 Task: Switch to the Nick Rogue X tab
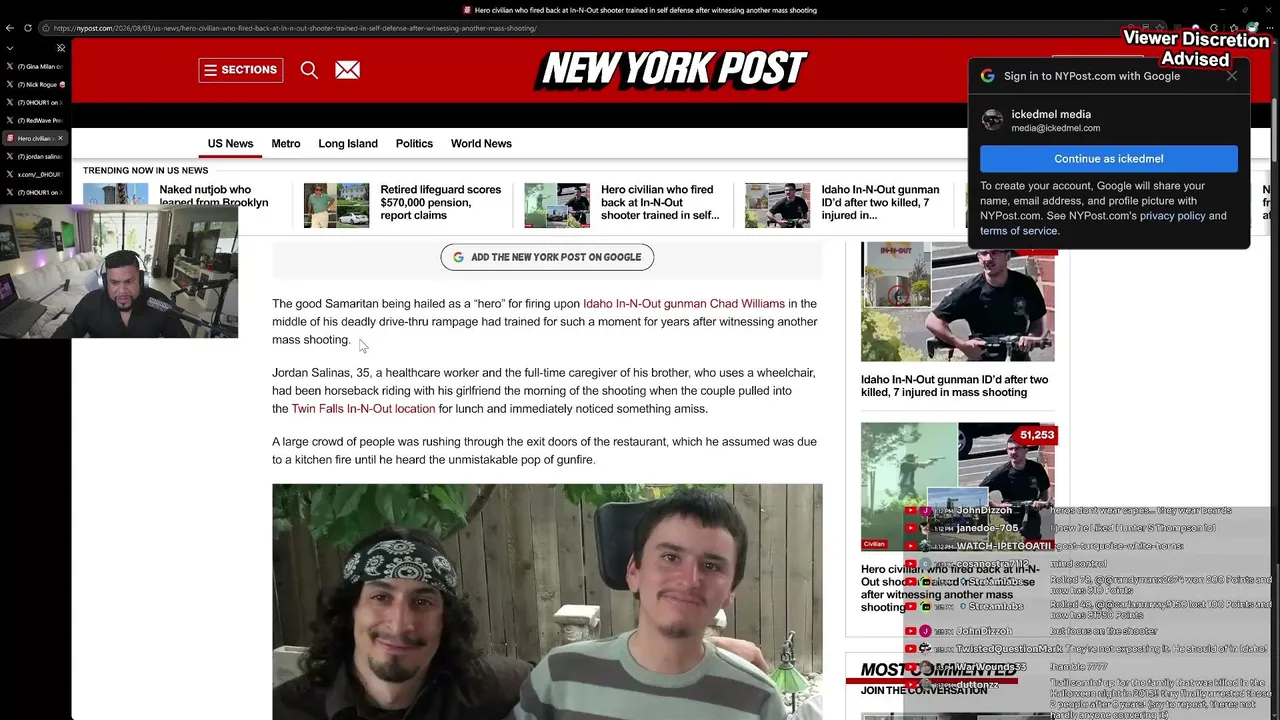[x=36, y=84]
